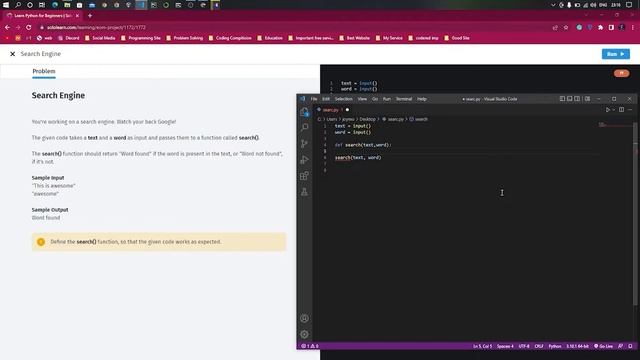
Task: Toggle primary sidebar layout icon
Action: [x=562, y=99]
